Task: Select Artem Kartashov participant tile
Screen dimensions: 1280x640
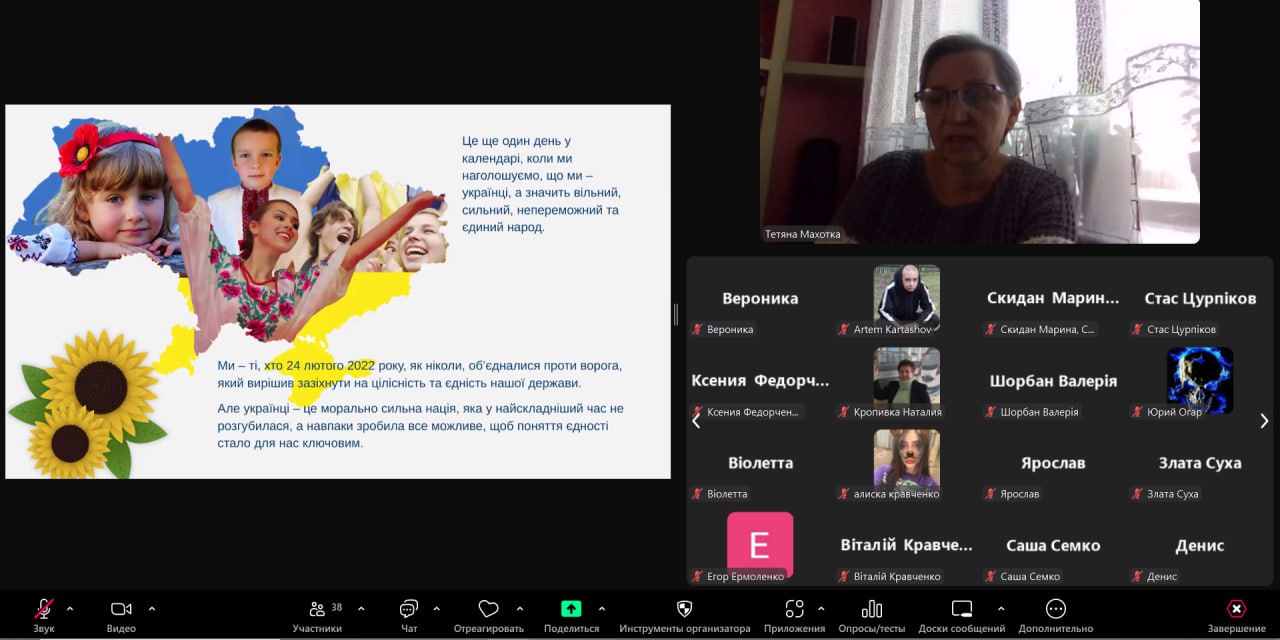Action: coord(907,298)
